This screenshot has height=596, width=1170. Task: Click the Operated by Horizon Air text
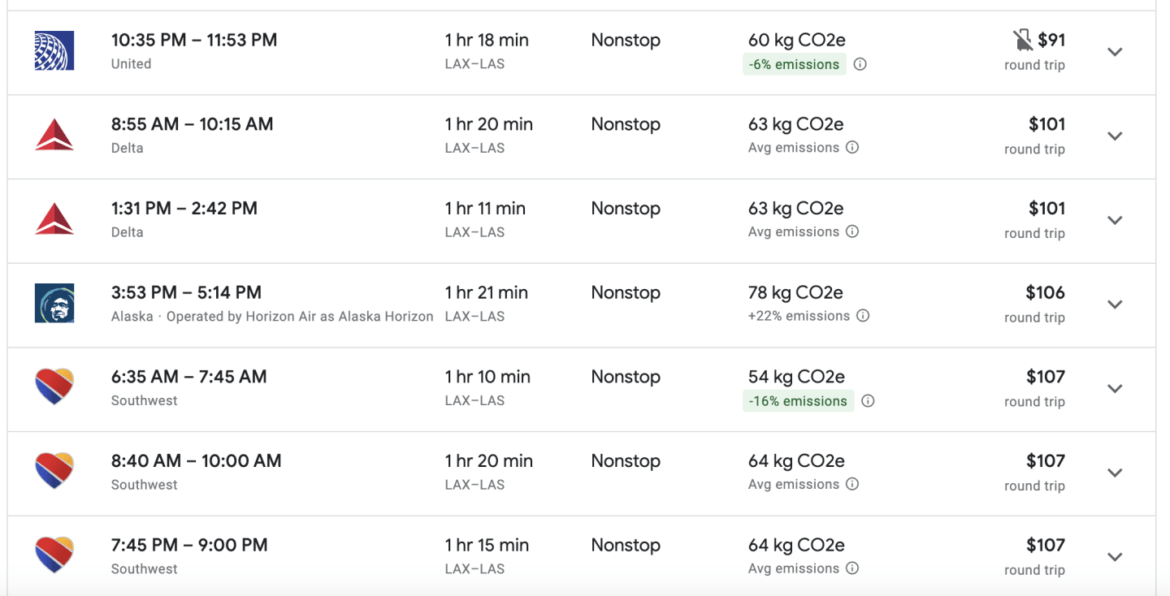(270, 316)
